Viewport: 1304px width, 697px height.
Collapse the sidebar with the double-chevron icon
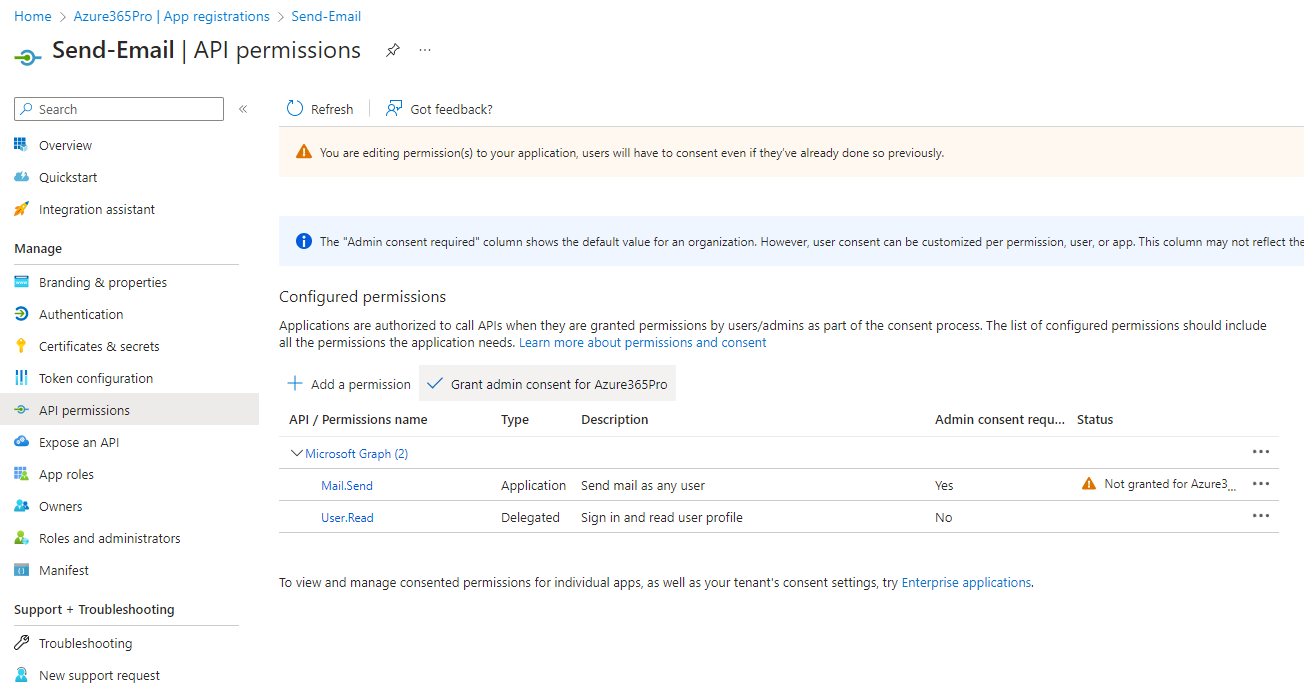(x=243, y=109)
